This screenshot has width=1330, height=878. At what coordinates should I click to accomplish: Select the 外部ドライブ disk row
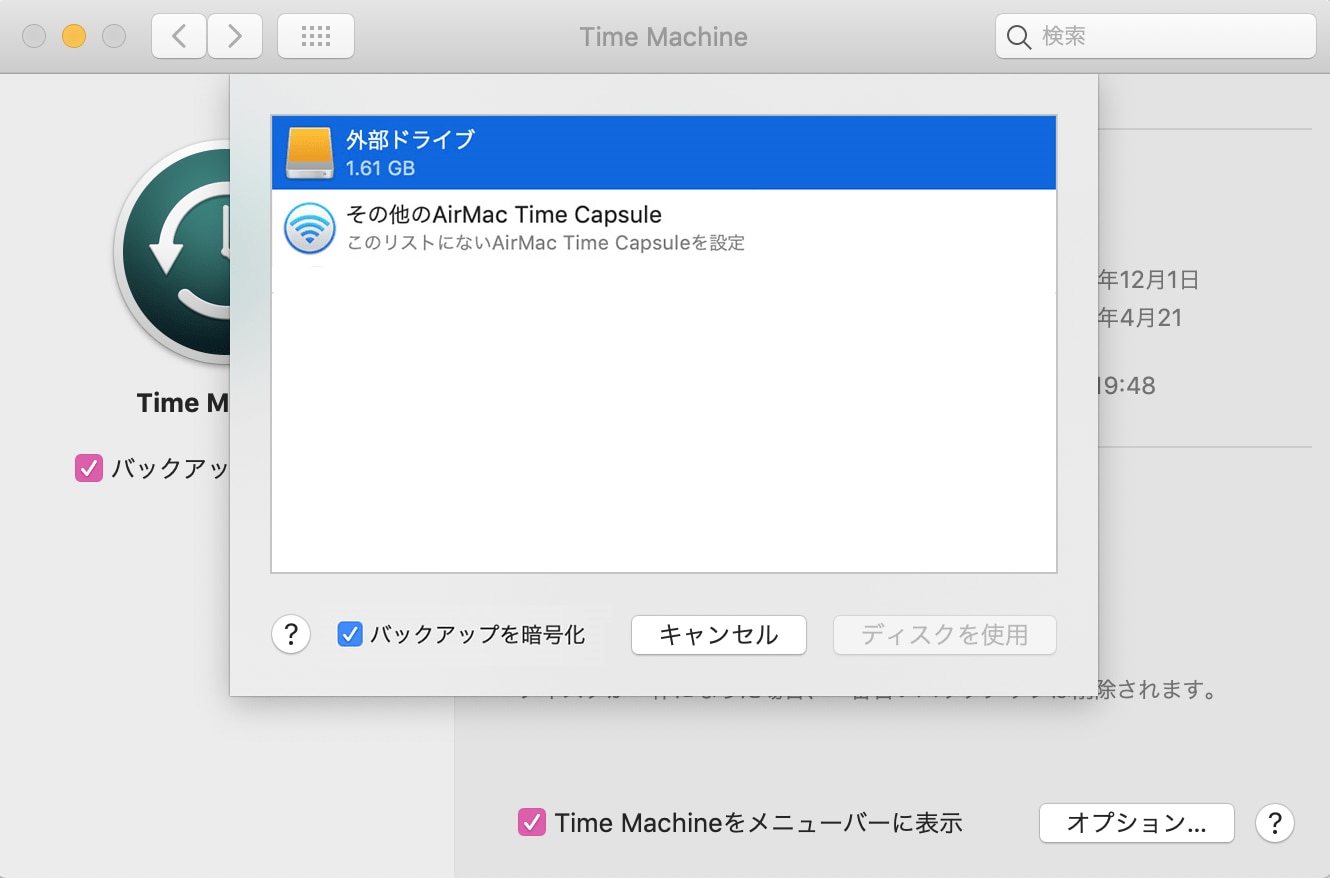pyautogui.click(x=663, y=153)
